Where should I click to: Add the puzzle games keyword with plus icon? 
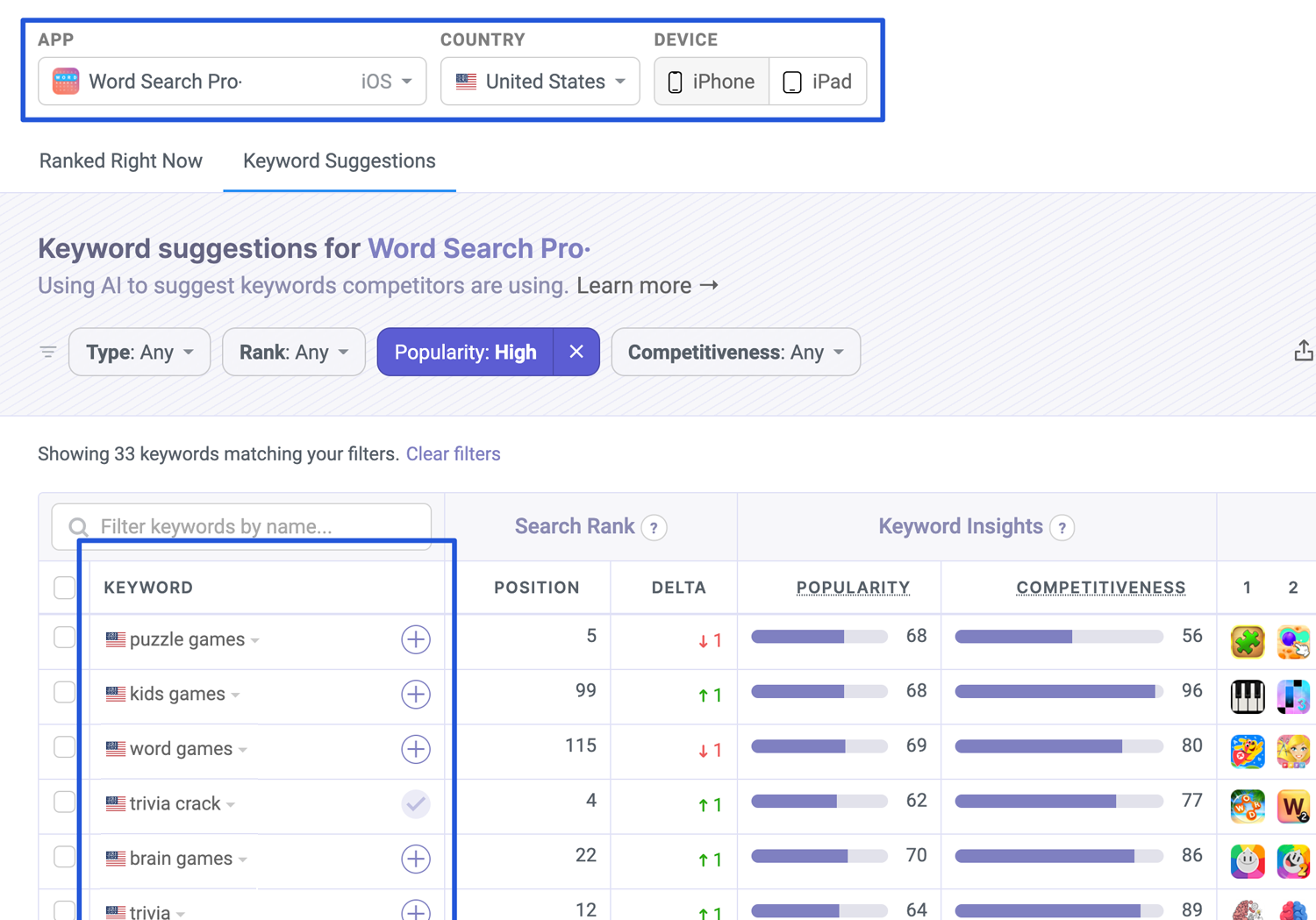416,639
